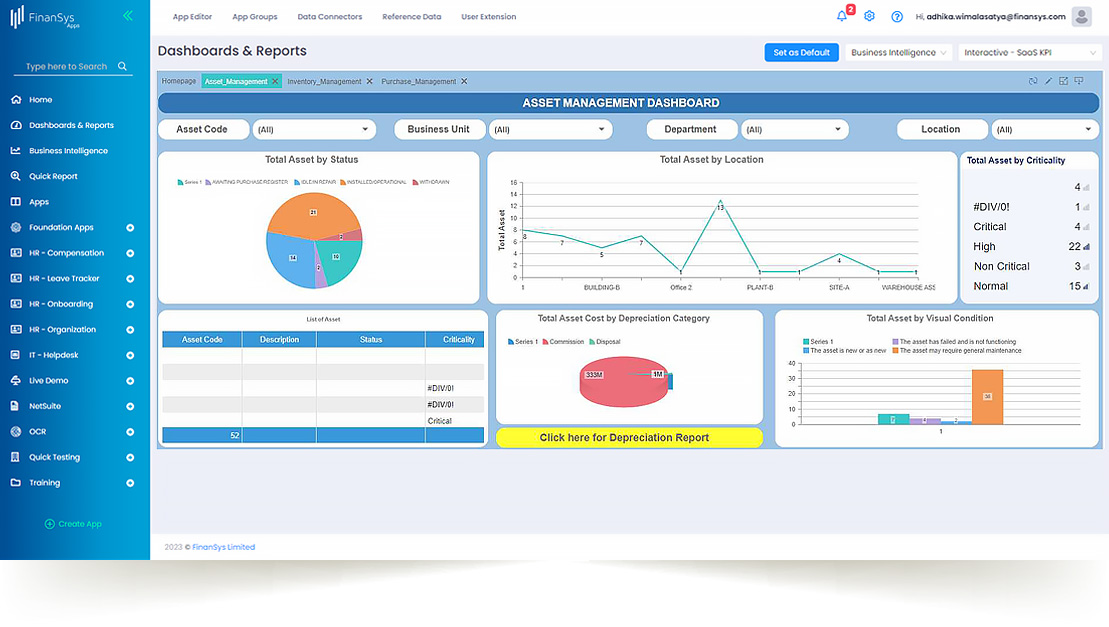Collapse the sidebar with the double chevron
Image resolution: width=1109 pixels, height=627 pixels.
(127, 16)
